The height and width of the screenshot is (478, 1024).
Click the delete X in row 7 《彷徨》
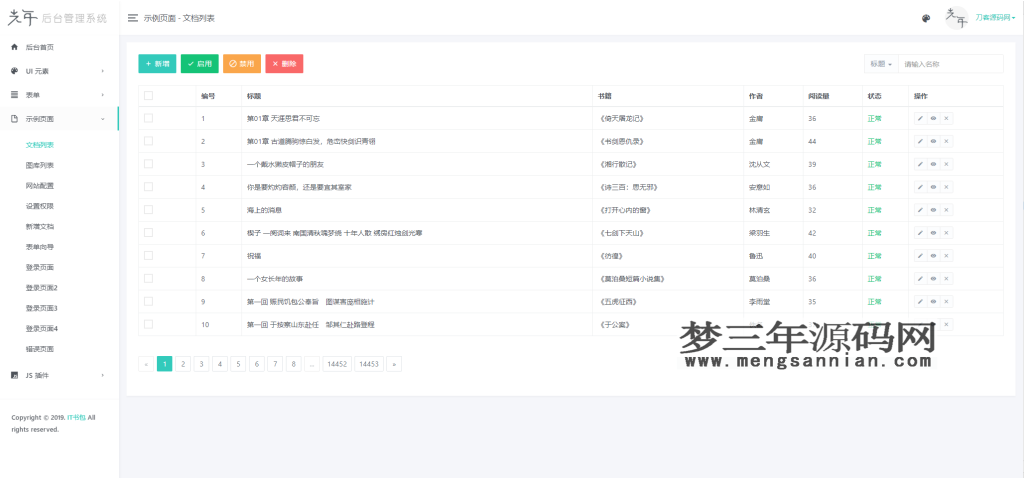click(x=946, y=255)
